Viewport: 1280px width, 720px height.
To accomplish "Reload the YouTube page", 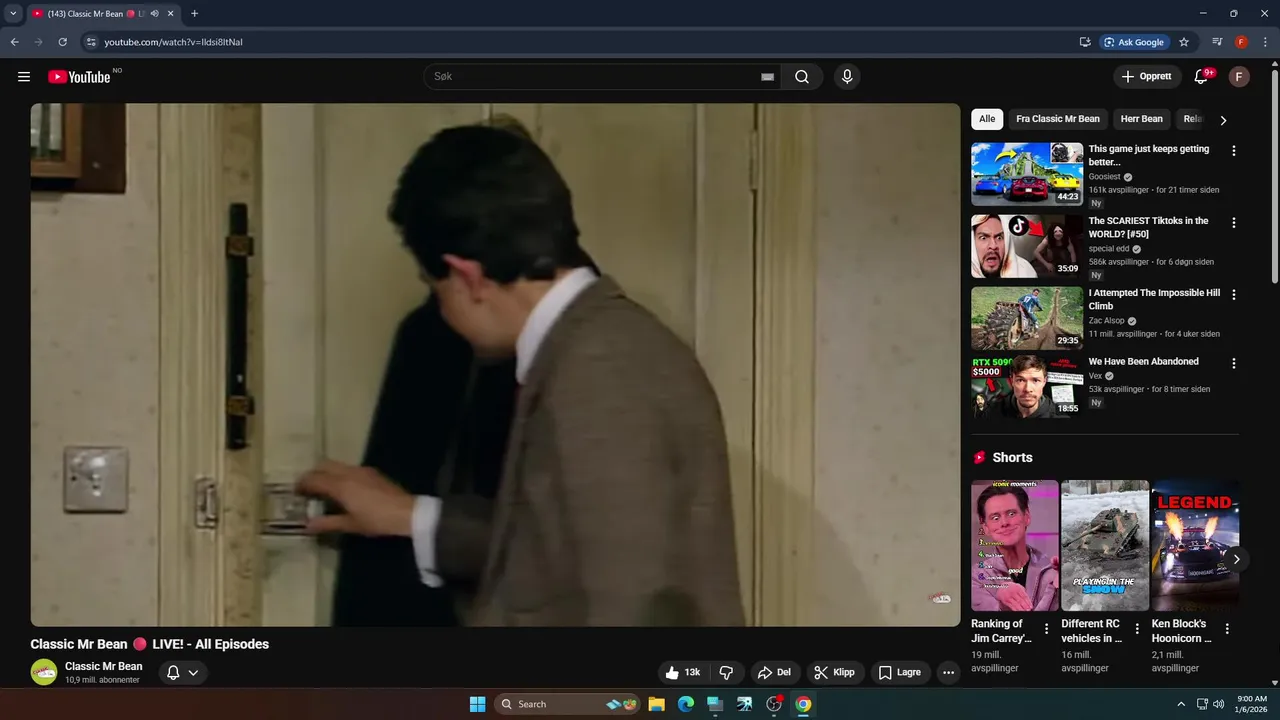I will pos(62,42).
